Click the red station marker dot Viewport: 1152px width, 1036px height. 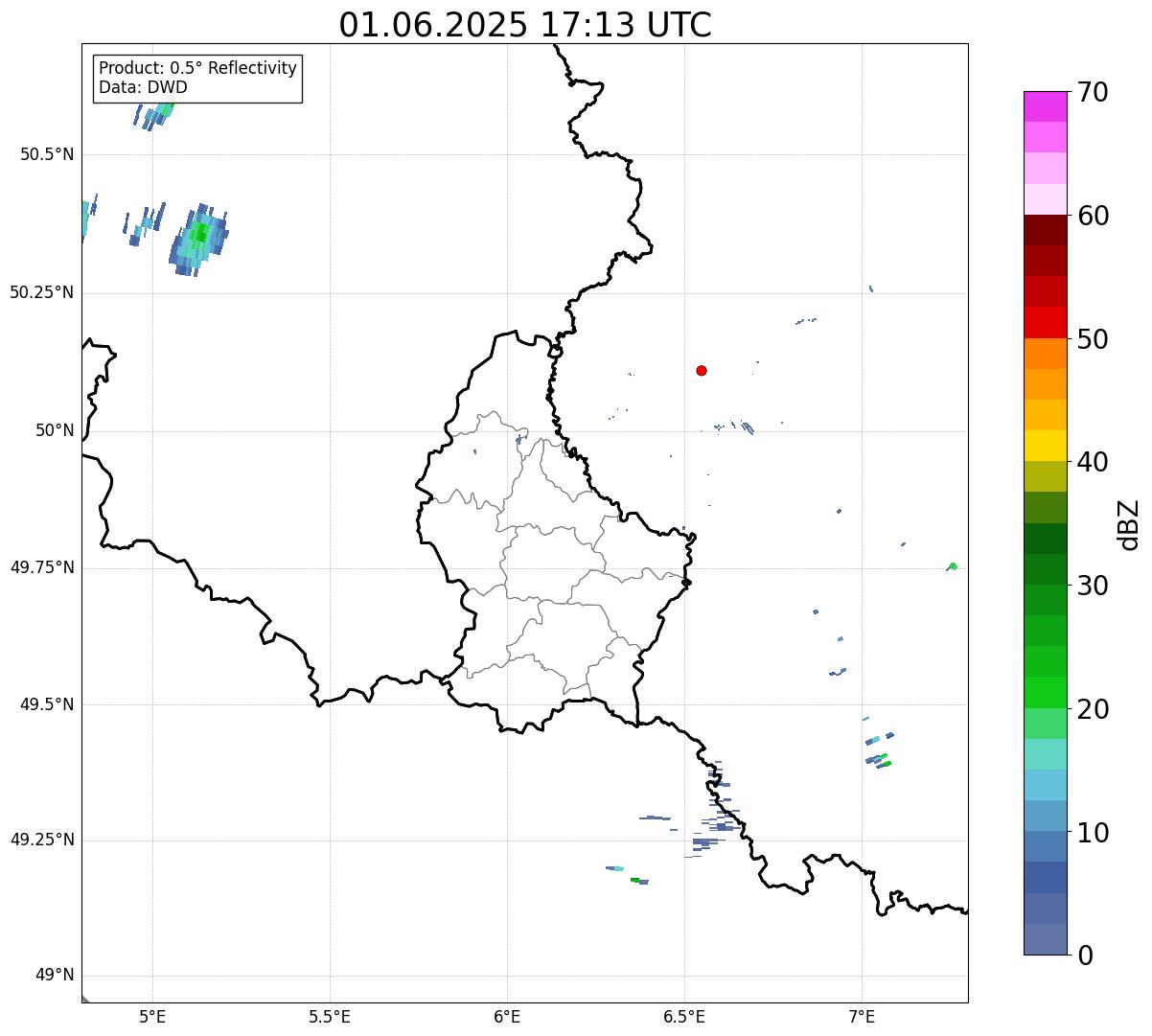(x=702, y=370)
